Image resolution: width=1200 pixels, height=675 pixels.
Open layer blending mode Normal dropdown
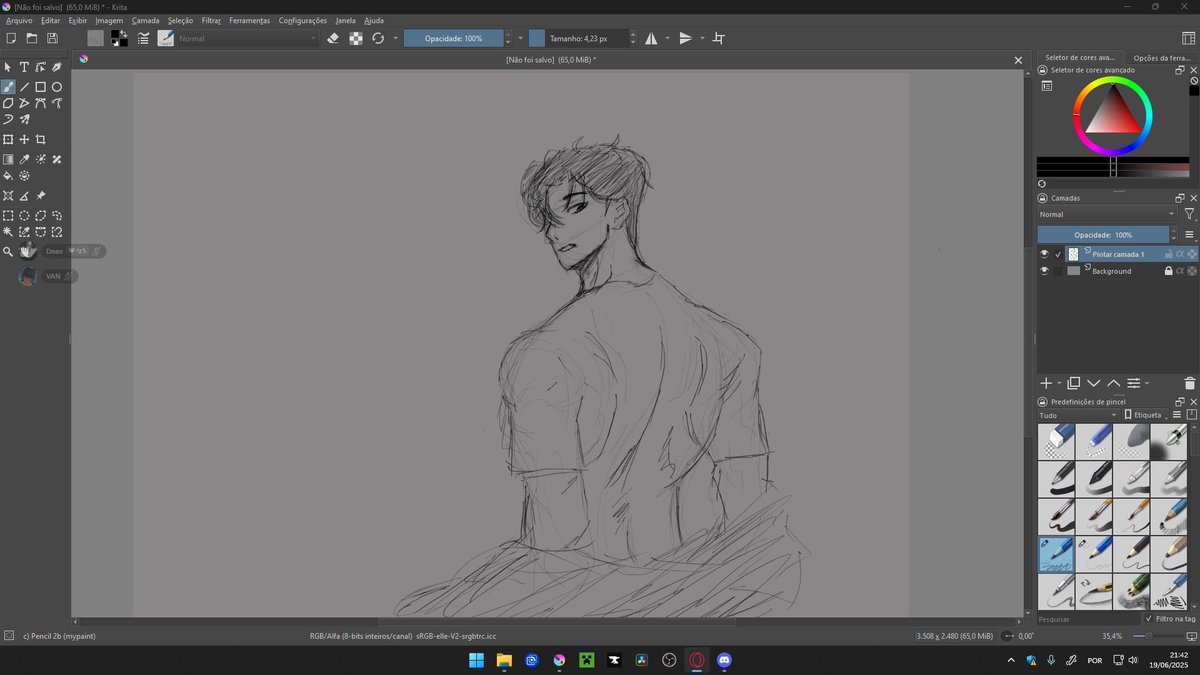[x=1107, y=214]
